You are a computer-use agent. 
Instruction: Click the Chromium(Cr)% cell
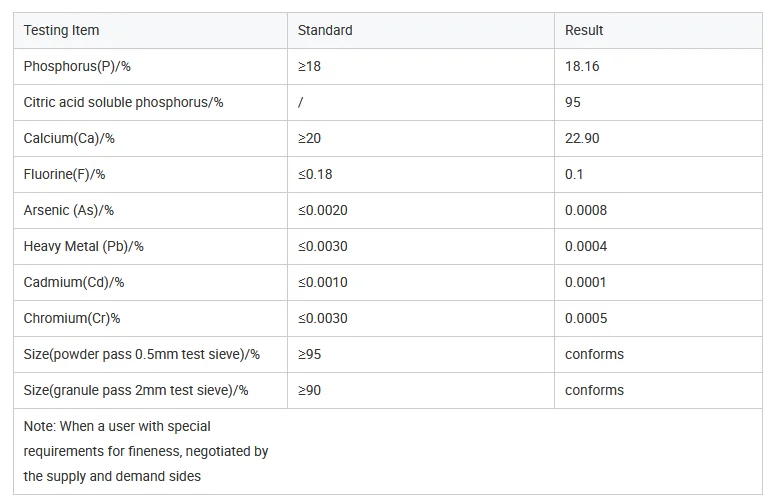(72, 318)
